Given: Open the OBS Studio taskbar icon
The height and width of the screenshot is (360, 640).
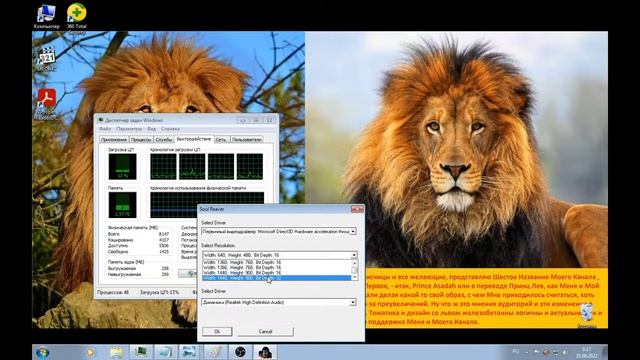Looking at the screenshot, I should pyautogui.click(x=240, y=352).
